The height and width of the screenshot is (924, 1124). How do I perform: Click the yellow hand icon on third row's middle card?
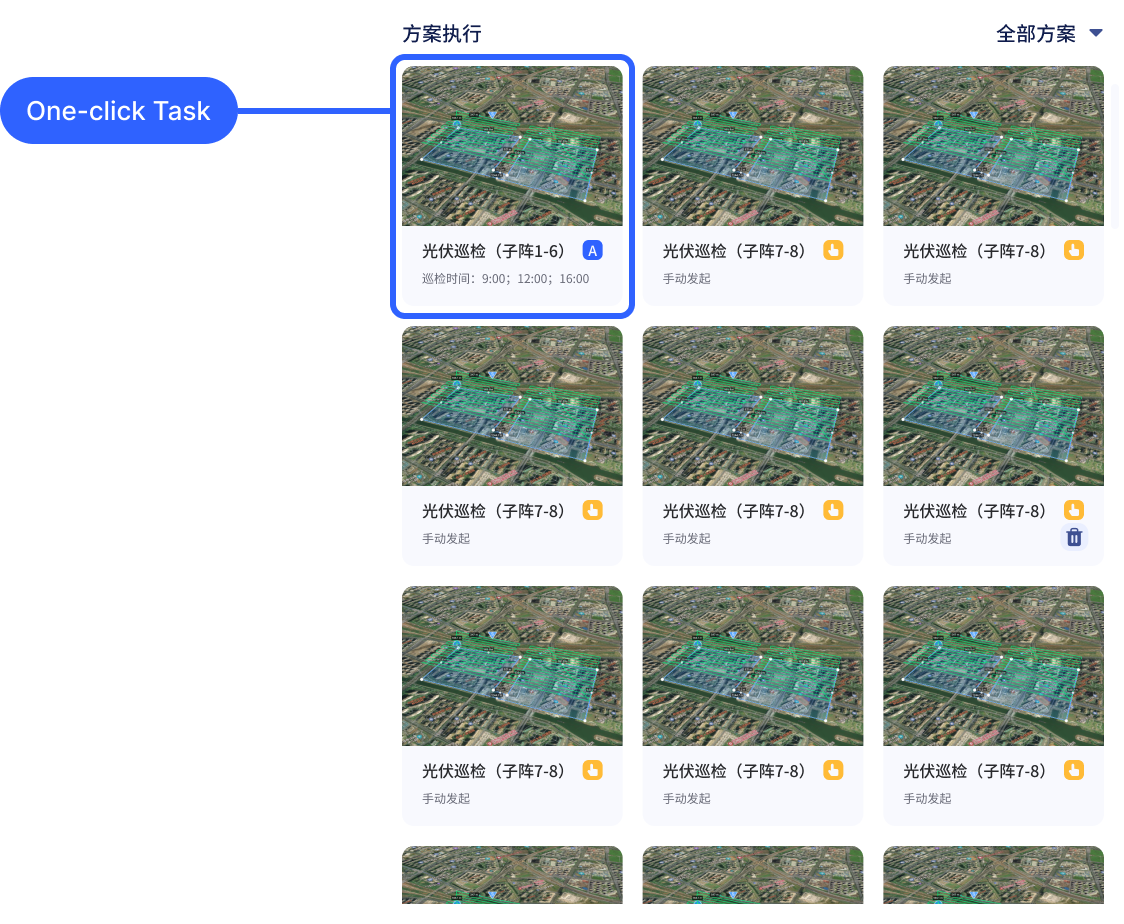tap(833, 771)
